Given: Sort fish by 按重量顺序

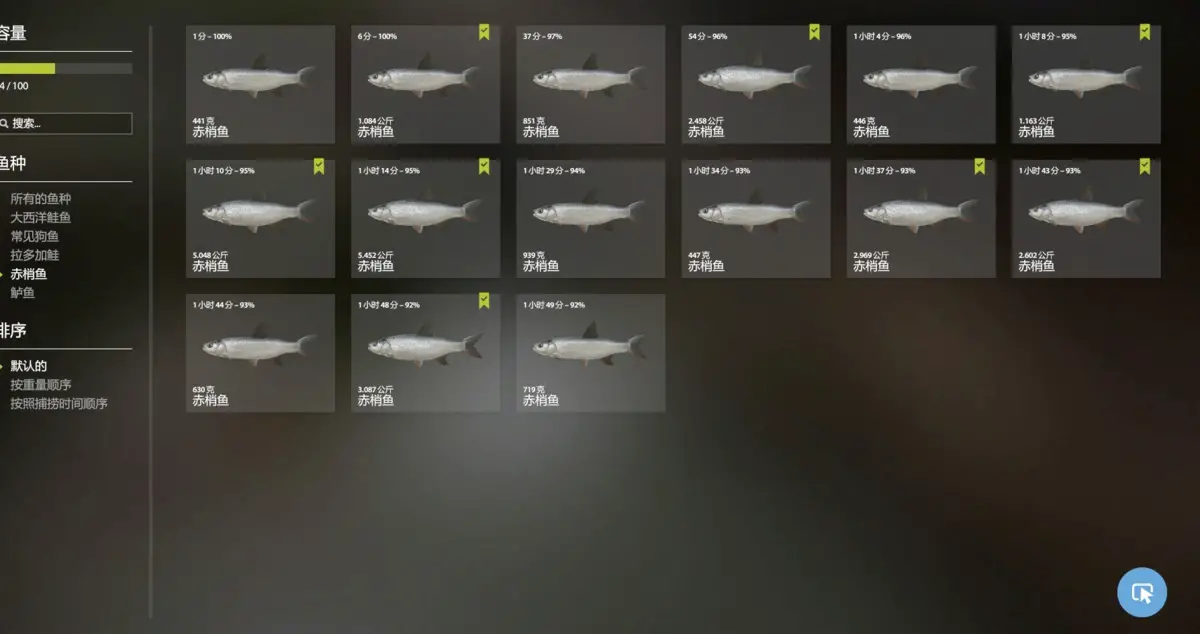Looking at the screenshot, I should click(x=41, y=385).
